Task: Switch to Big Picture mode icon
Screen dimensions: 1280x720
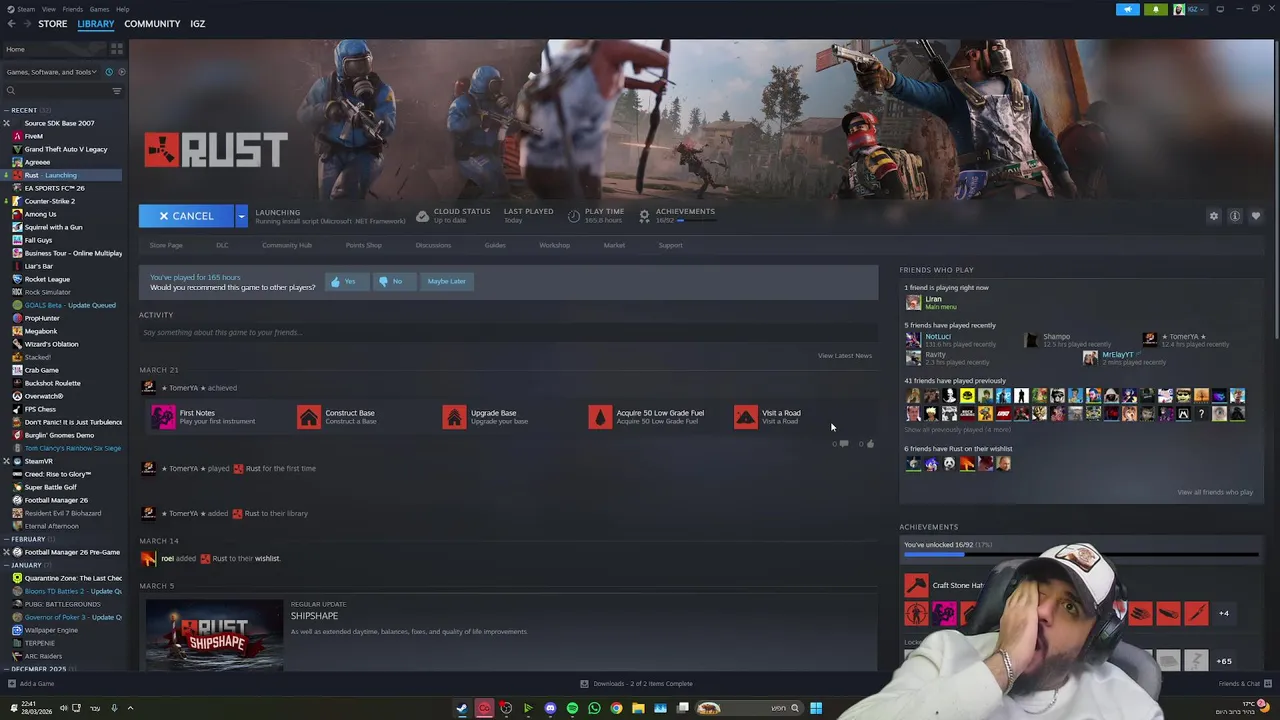Action: [x=1220, y=9]
